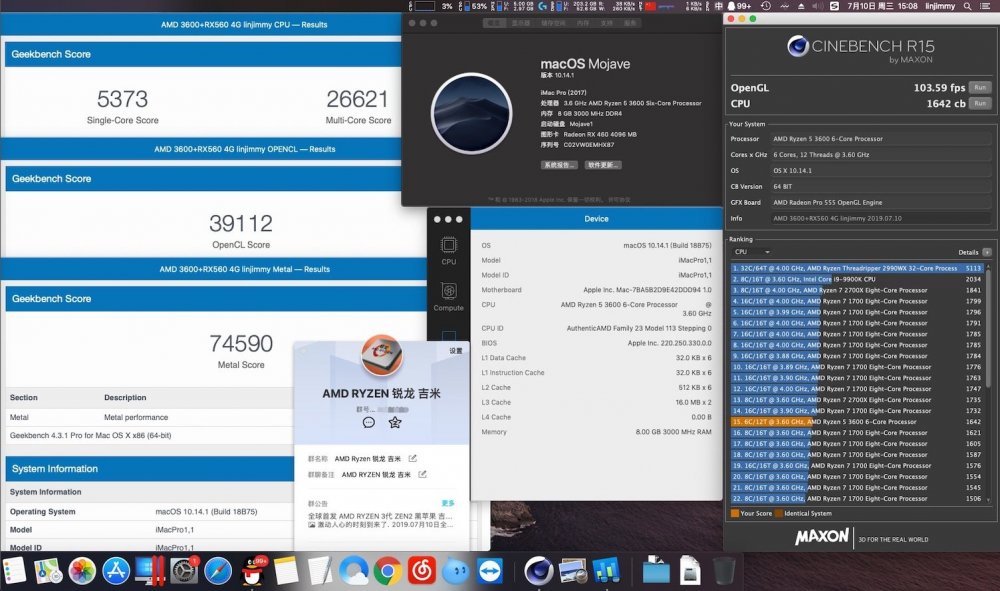Open QQ penguin app in the Dock
This screenshot has width=1000, height=591.
[x=254, y=571]
